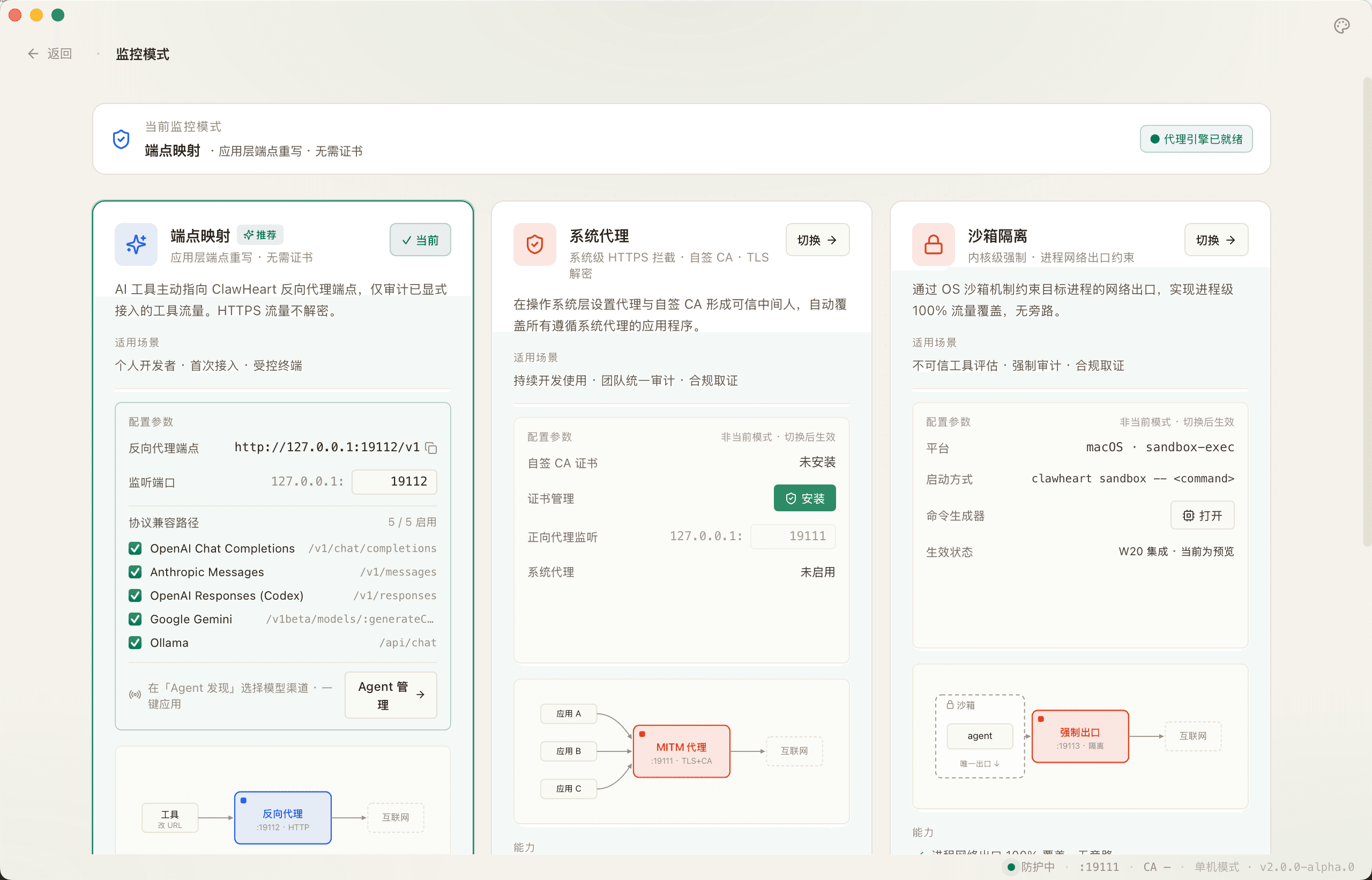Image resolution: width=1372 pixels, height=880 pixels.
Task: Click the 未安装 certificate status text
Action: tap(817, 462)
